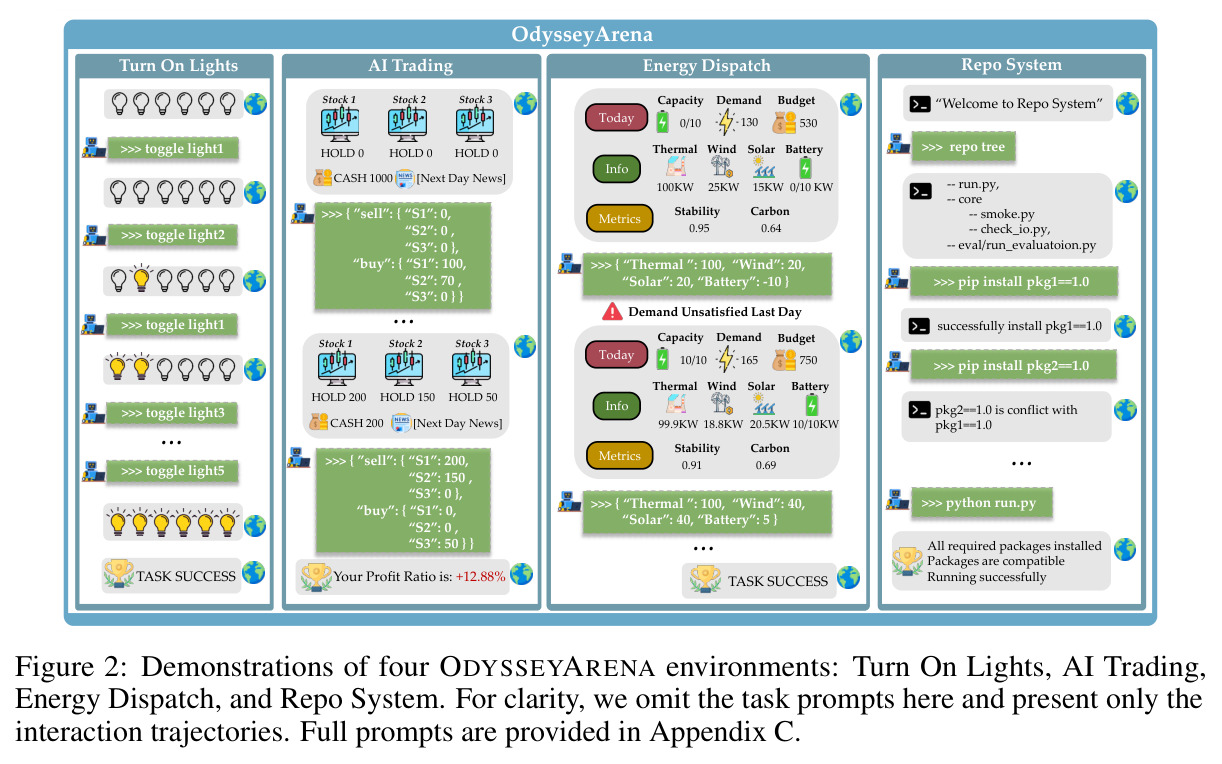Click the repo tree command
This screenshot has height=764, width=1222.
coord(963,147)
